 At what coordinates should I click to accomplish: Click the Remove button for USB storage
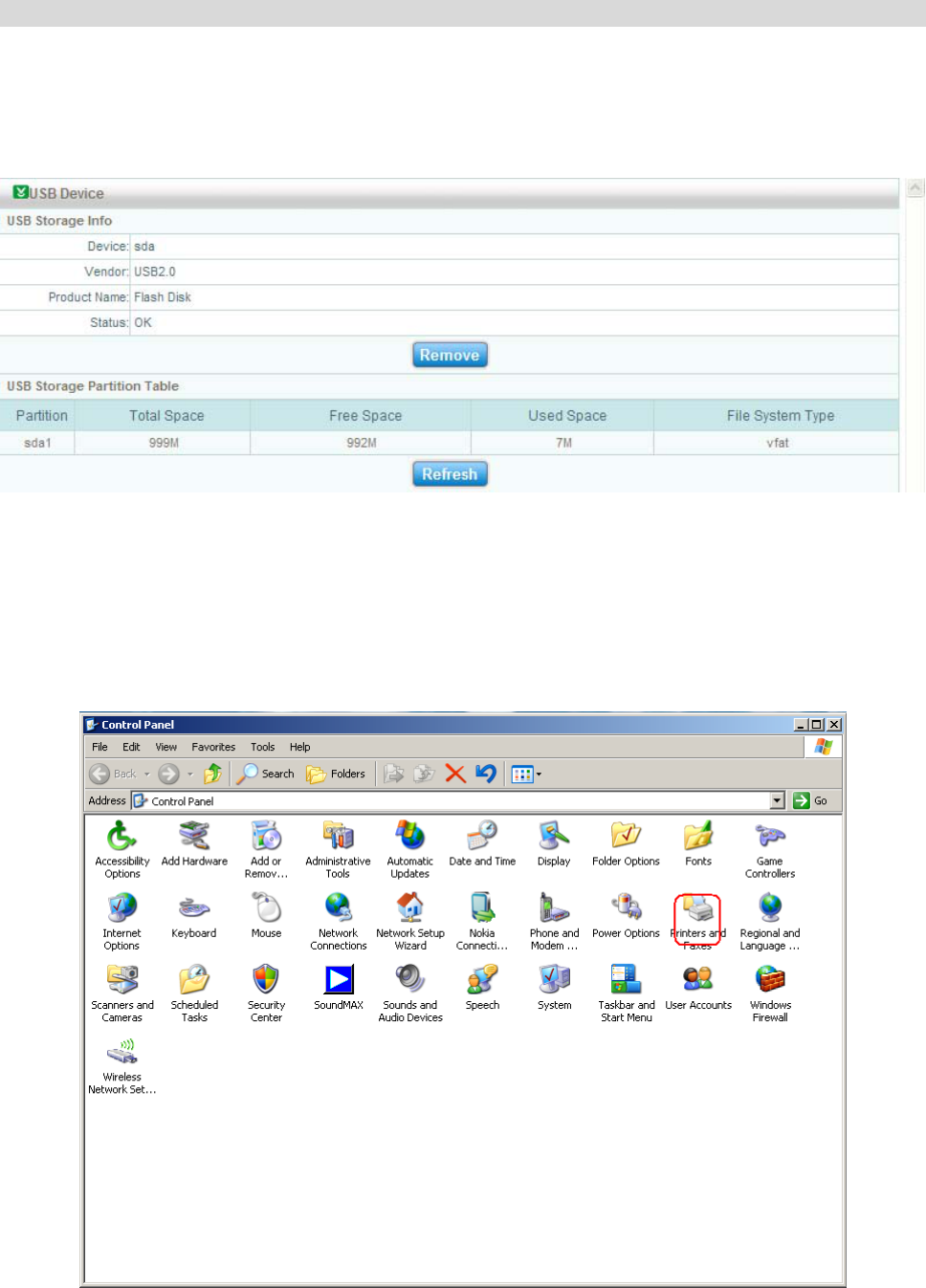pos(450,355)
